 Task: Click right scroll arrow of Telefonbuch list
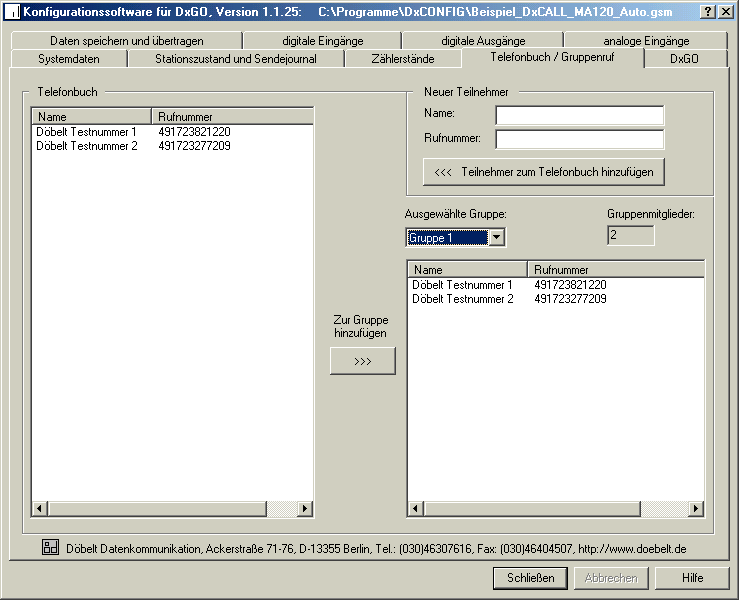(305, 509)
